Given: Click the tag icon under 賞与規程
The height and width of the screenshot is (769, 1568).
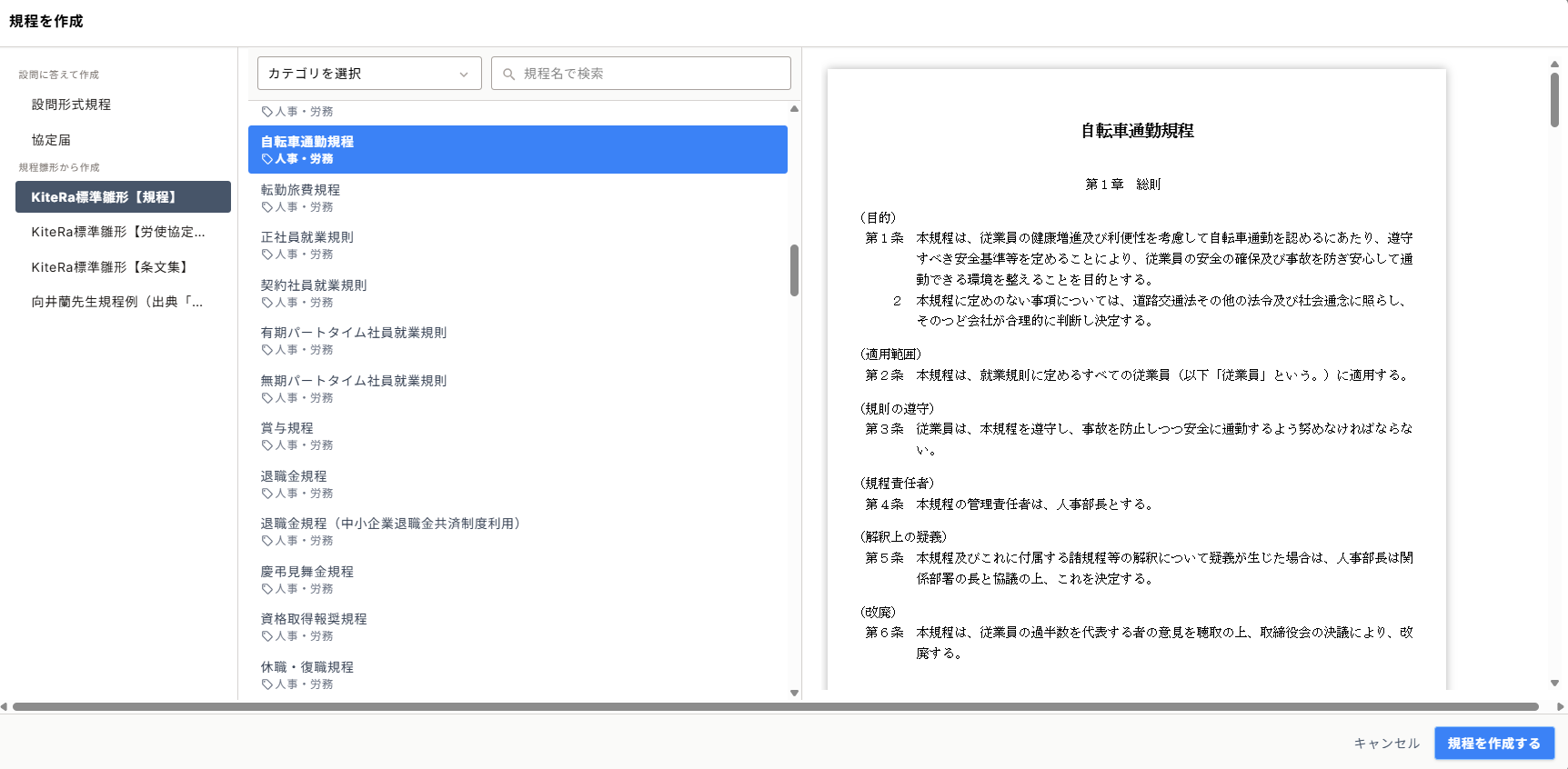Looking at the screenshot, I should point(267,445).
